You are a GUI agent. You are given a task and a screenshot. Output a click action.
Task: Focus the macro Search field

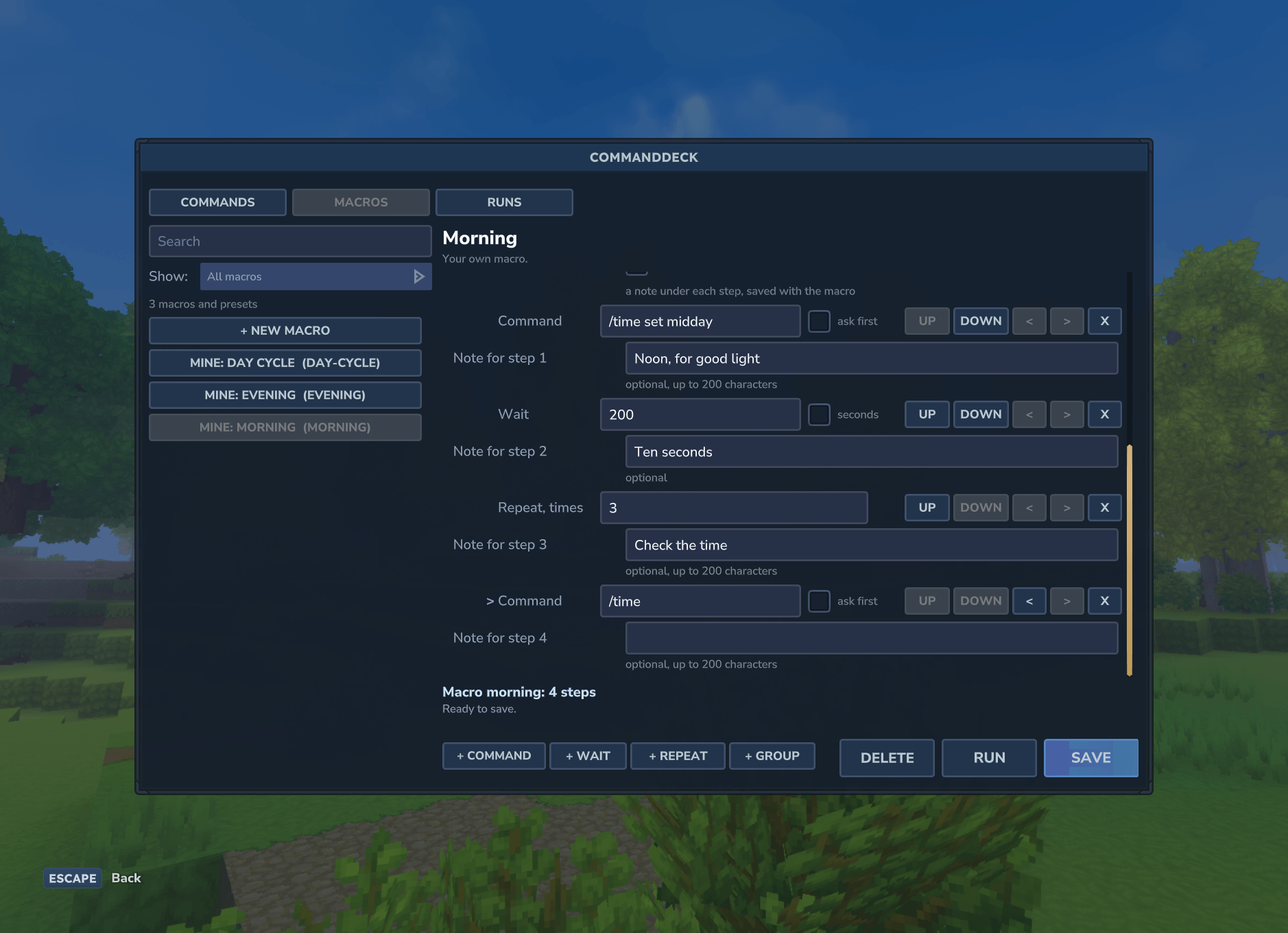[290, 241]
